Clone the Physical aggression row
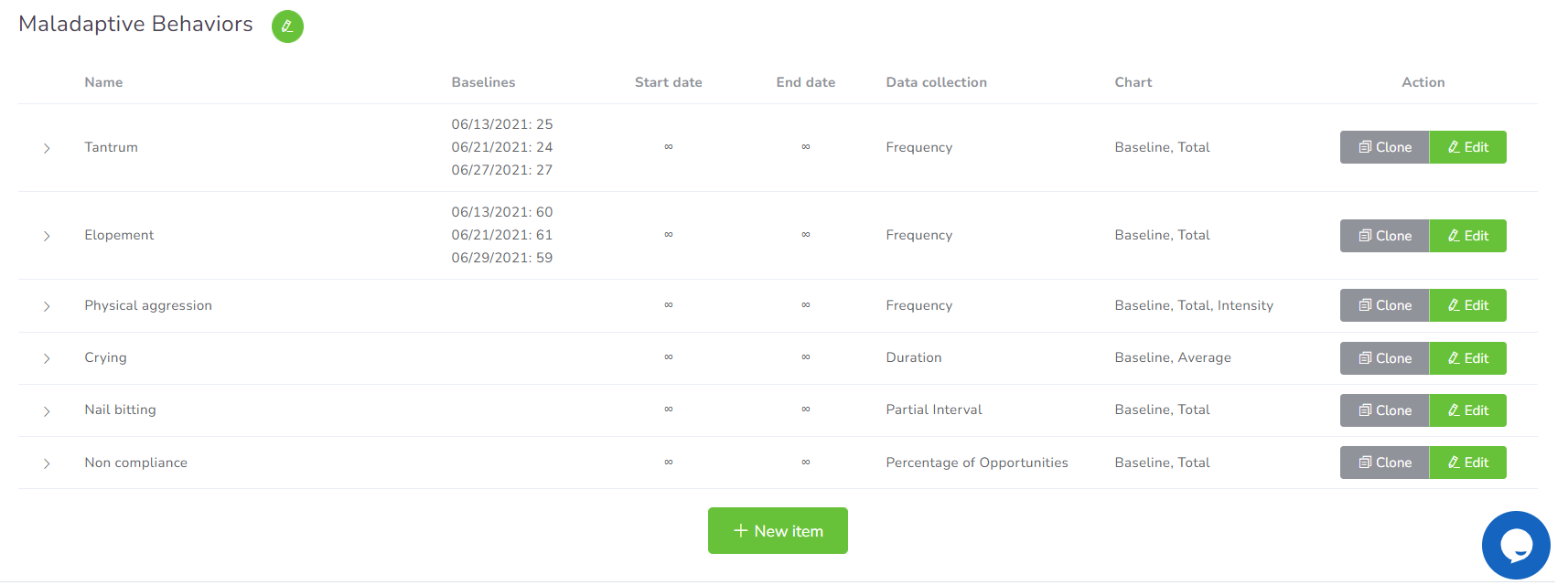This screenshot has width=1568, height=585. [1384, 305]
